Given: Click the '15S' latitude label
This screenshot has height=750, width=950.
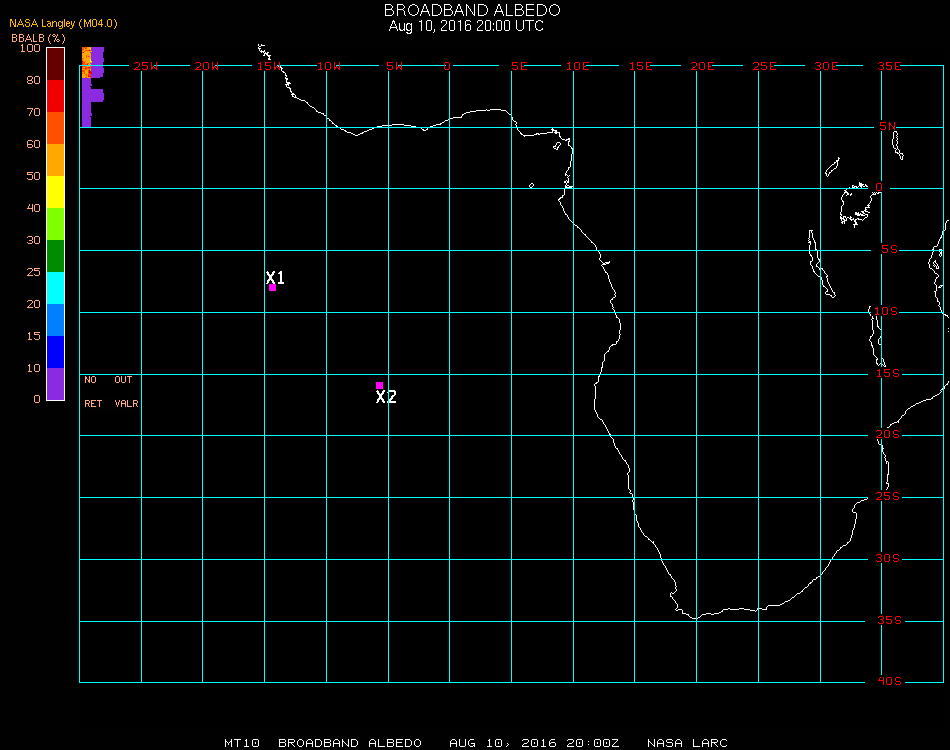Looking at the screenshot, I should 888,373.
